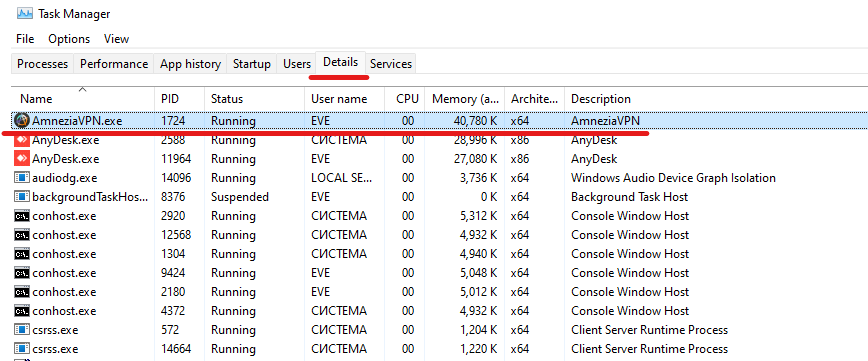
Task: Select the conhost.exe row with PID 9424
Action: tap(440, 273)
